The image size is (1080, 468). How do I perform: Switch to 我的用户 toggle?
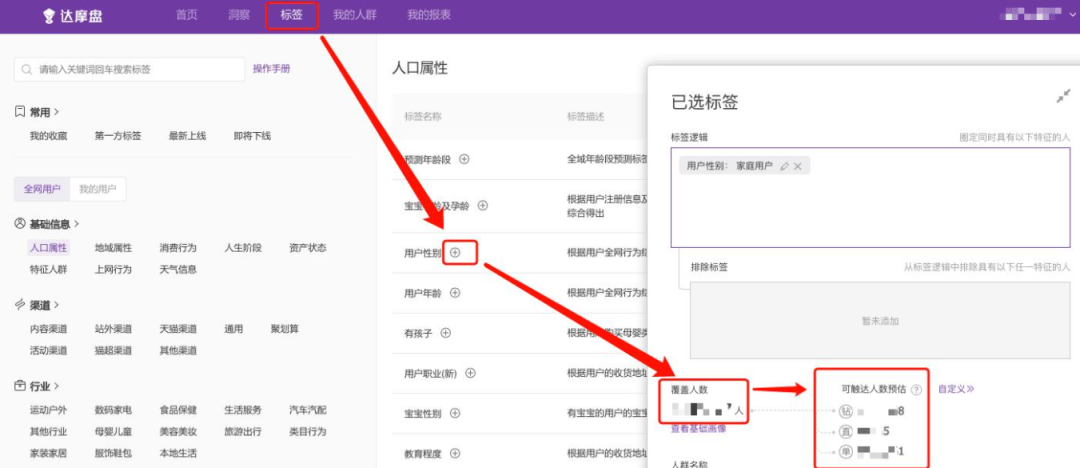pos(98,189)
